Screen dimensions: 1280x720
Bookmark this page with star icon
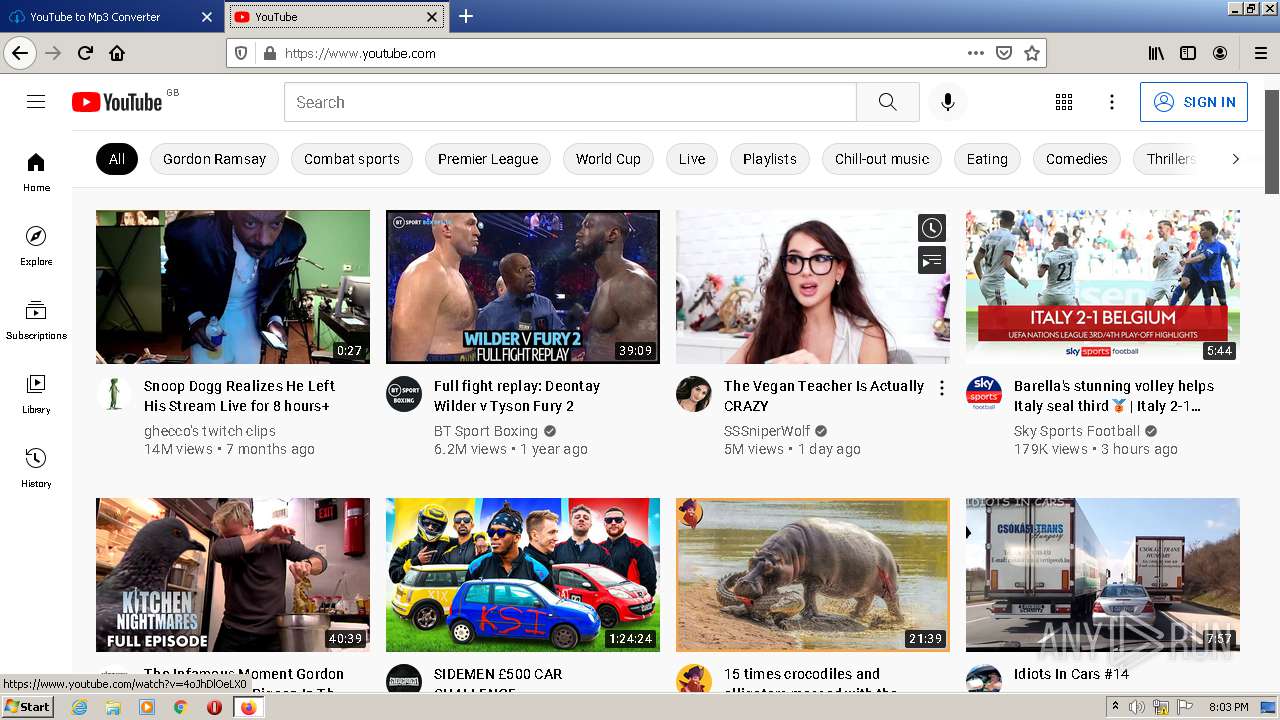pyautogui.click(x=1032, y=53)
